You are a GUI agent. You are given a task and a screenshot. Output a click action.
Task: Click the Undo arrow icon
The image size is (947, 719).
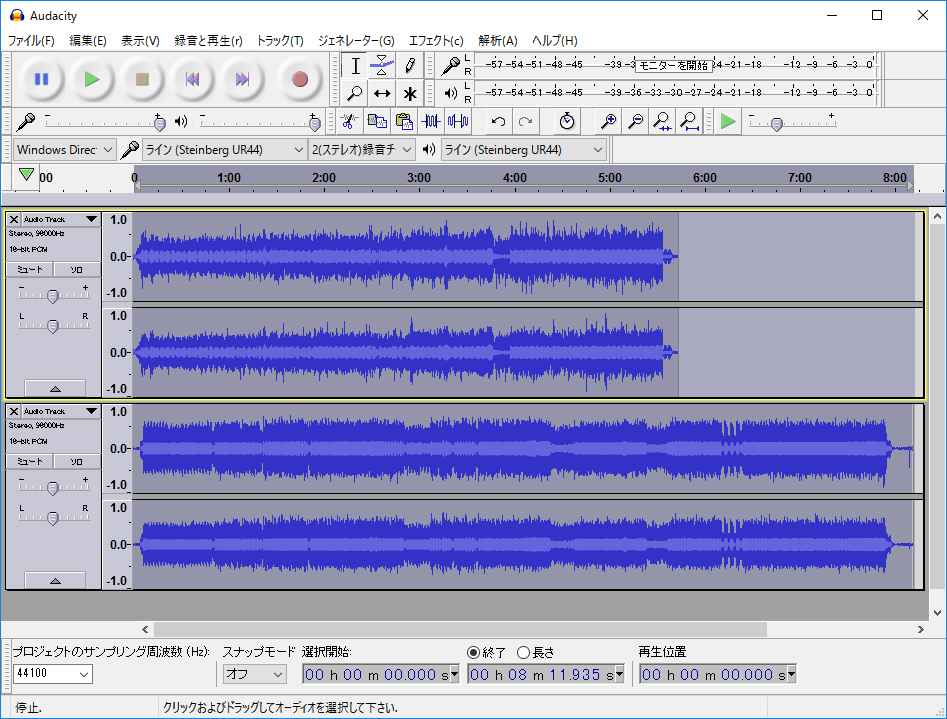[x=498, y=121]
